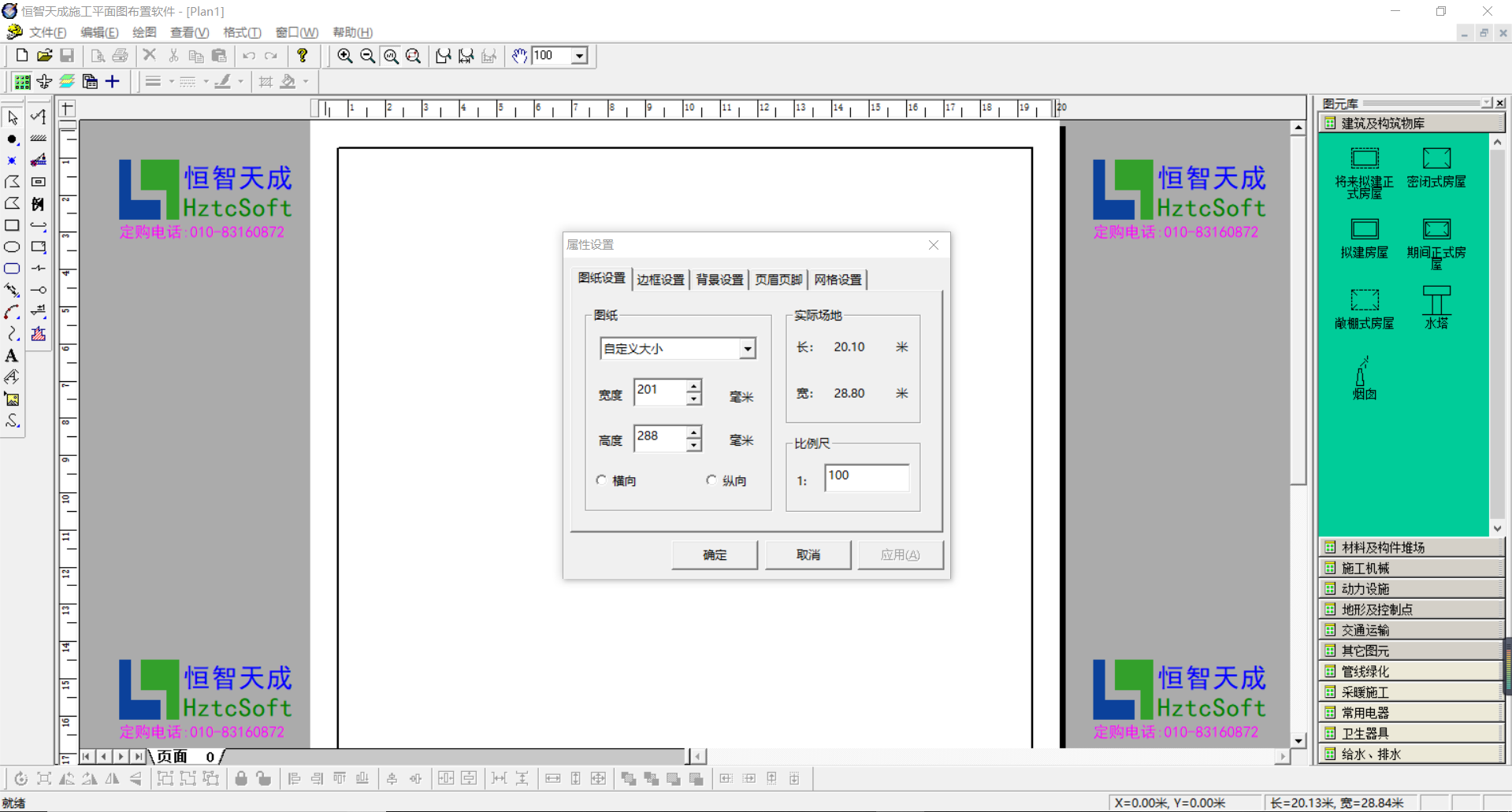Open the 格式 menu

241,32
